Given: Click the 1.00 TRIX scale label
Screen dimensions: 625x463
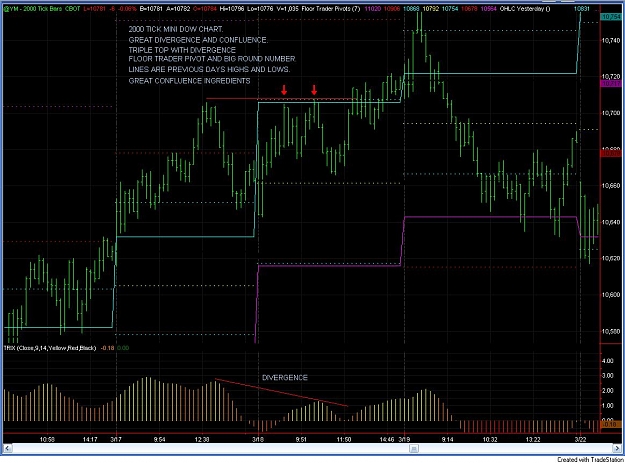Looking at the screenshot, I should click(608, 406).
